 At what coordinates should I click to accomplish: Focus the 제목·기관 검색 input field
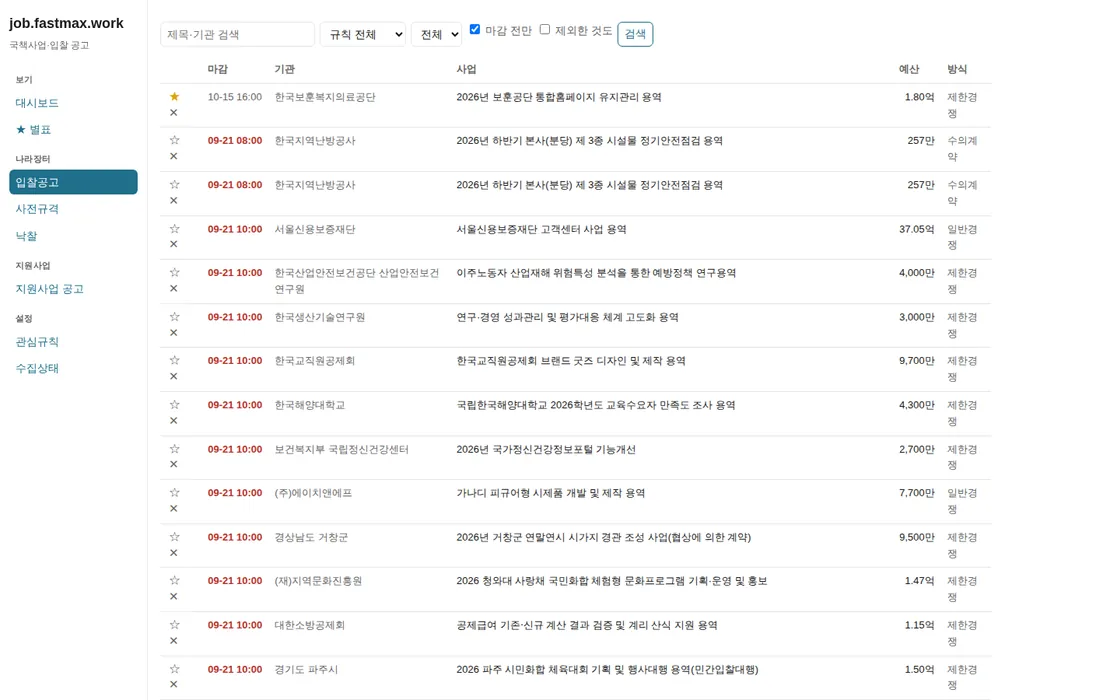237,34
